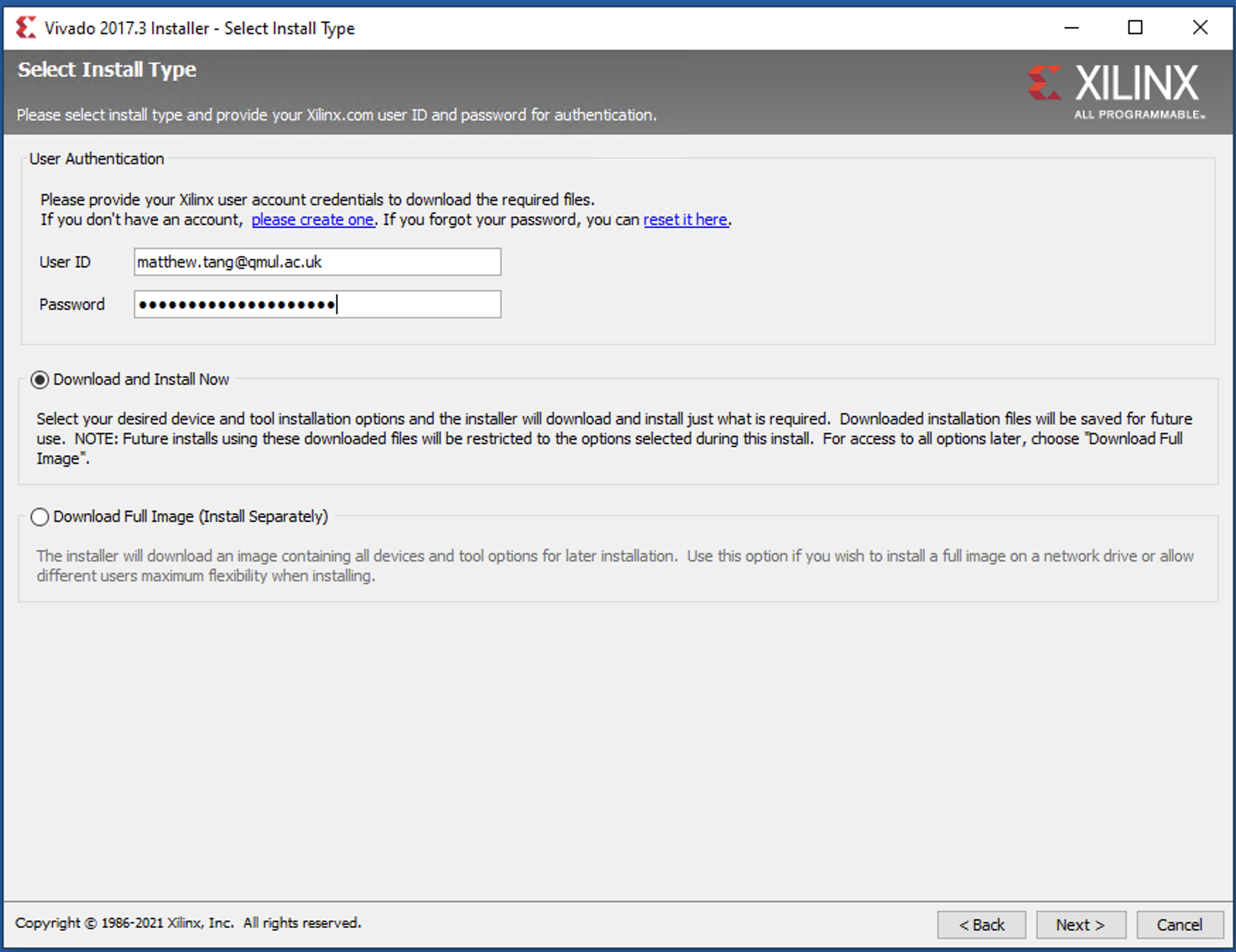Open the 'please create one' account link
This screenshot has width=1236, height=952.
click(312, 220)
